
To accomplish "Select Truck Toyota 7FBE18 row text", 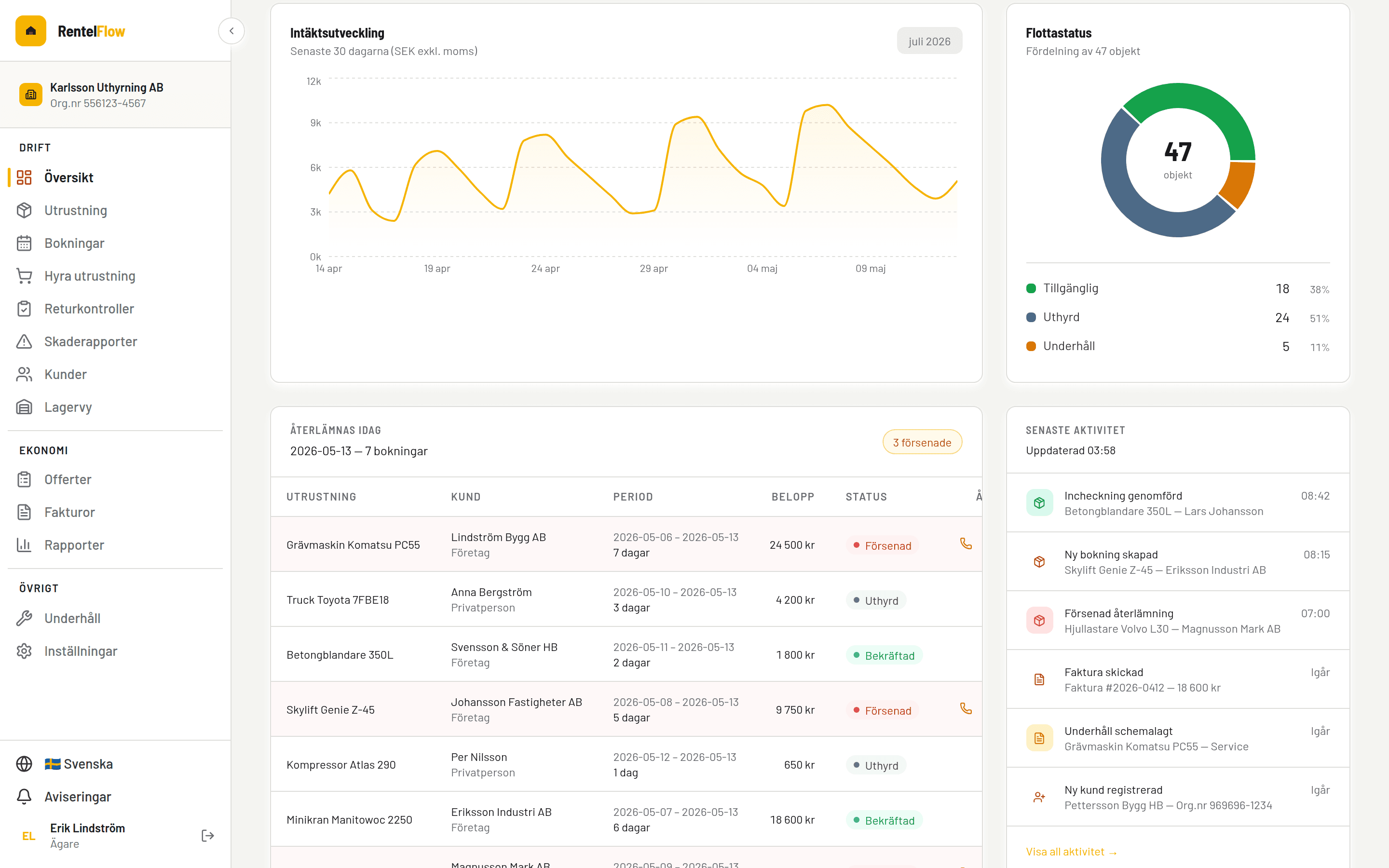I will pyautogui.click(x=338, y=600).
